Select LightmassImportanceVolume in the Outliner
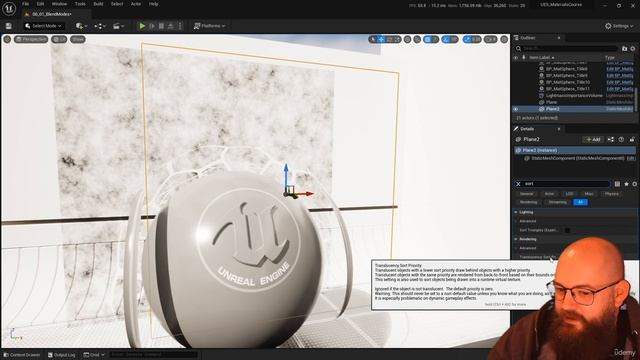The width and height of the screenshot is (640, 360). 574,96
